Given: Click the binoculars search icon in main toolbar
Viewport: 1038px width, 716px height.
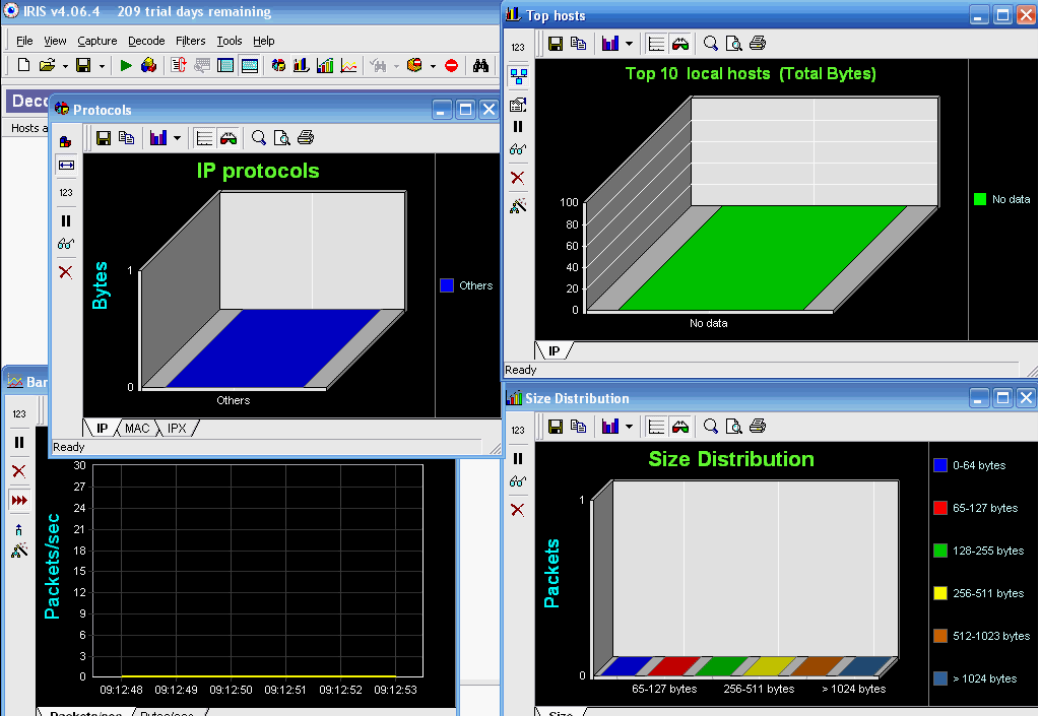Looking at the screenshot, I should (481, 65).
